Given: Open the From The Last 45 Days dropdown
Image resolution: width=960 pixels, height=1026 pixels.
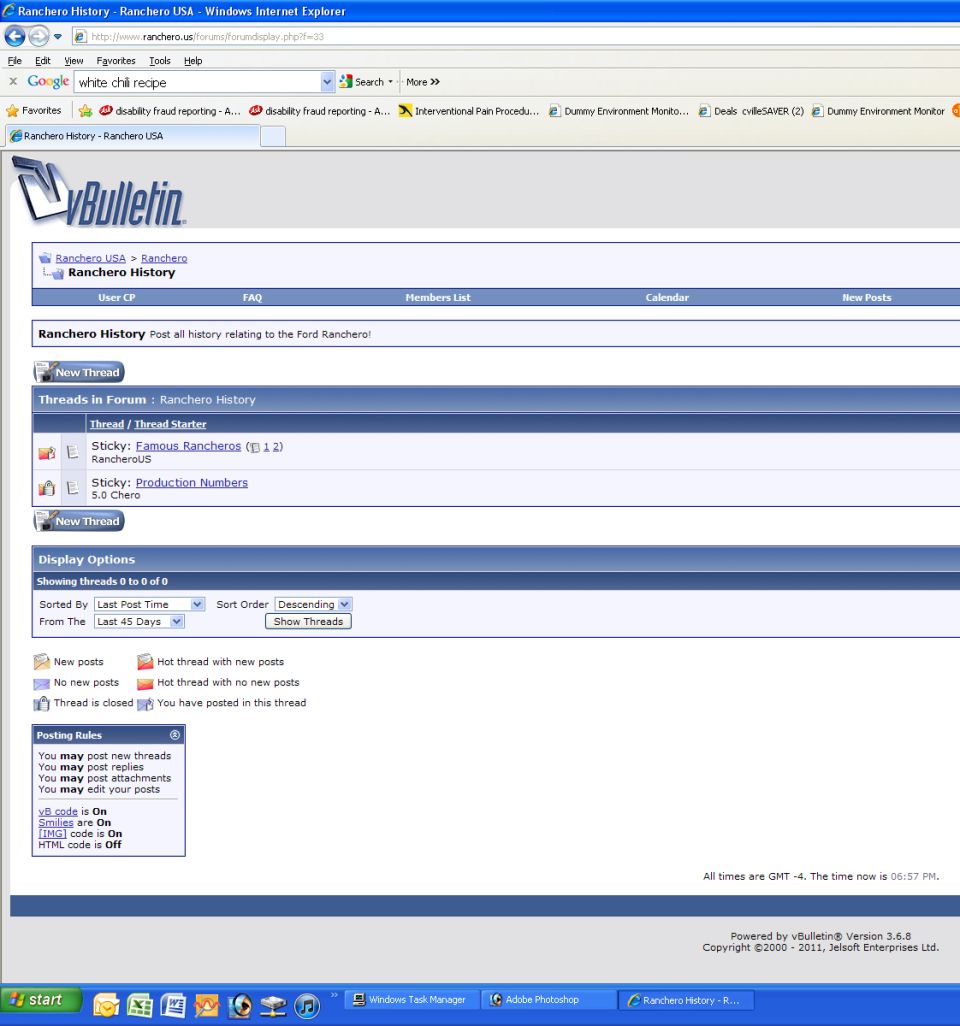Looking at the screenshot, I should tap(139, 621).
